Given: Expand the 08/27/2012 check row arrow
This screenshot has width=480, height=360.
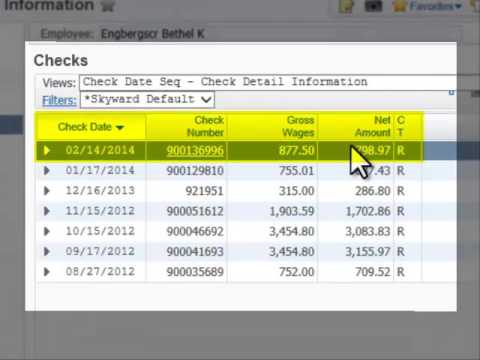Looking at the screenshot, I should 47,272.
